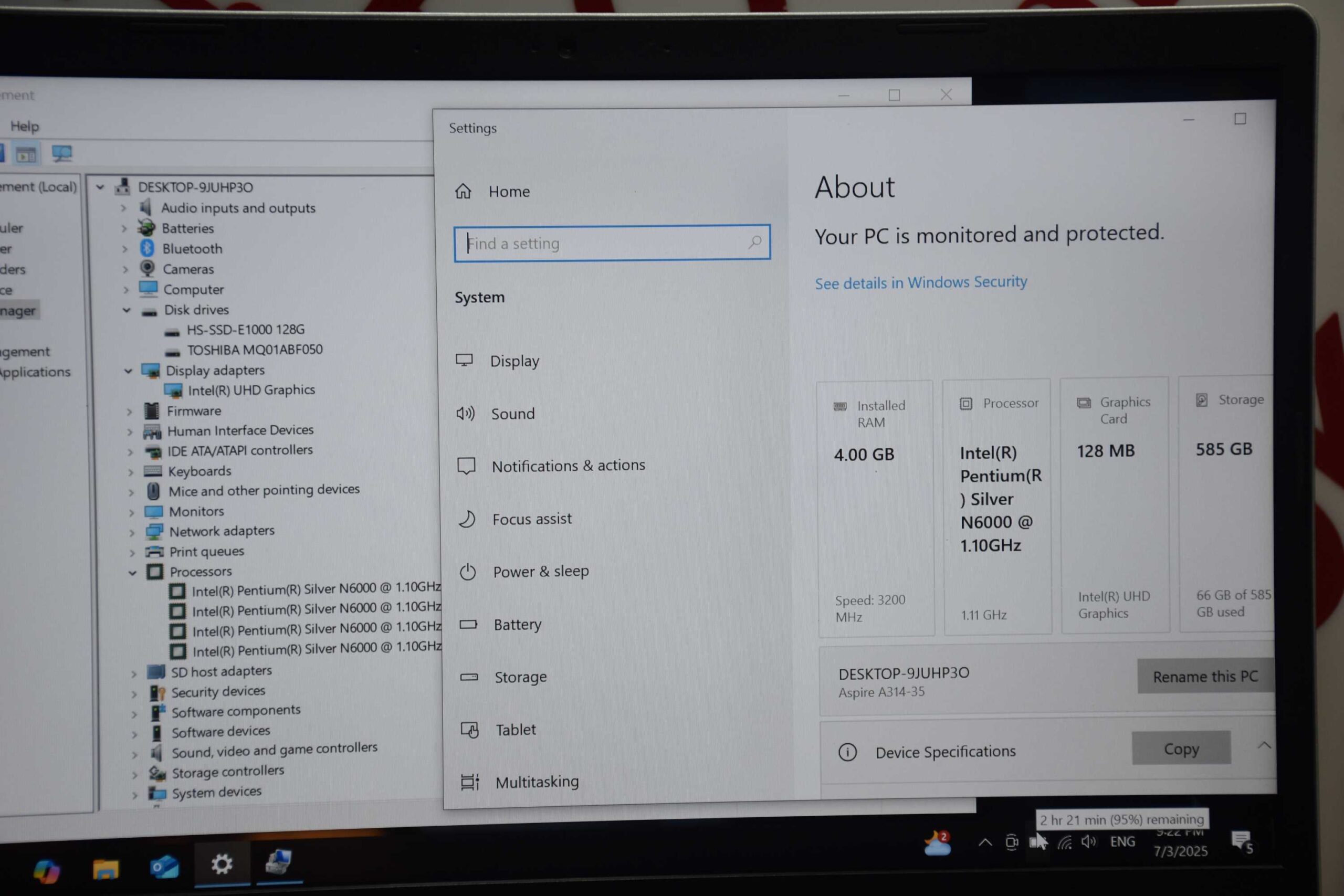Select the HS-SSD-E1000 128G disk
Viewport: 1344px width, 896px height.
tap(246, 330)
